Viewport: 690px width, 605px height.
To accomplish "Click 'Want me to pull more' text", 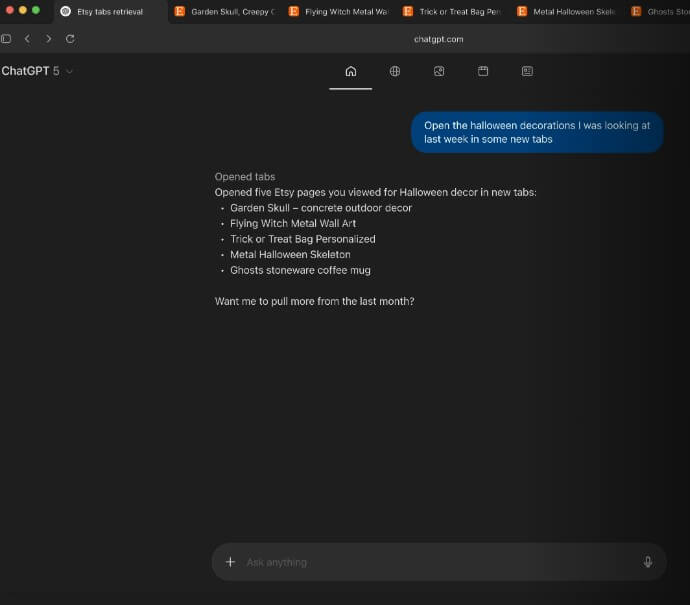I will click(x=314, y=301).
